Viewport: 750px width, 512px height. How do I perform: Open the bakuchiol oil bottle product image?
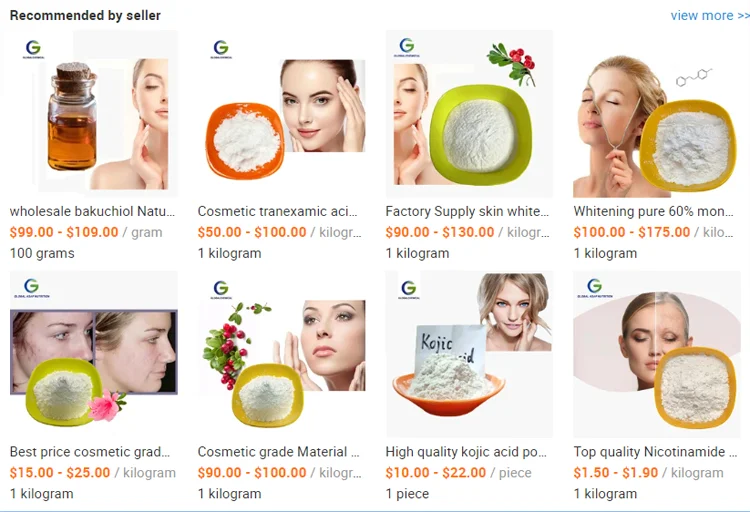pyautogui.click(x=94, y=114)
